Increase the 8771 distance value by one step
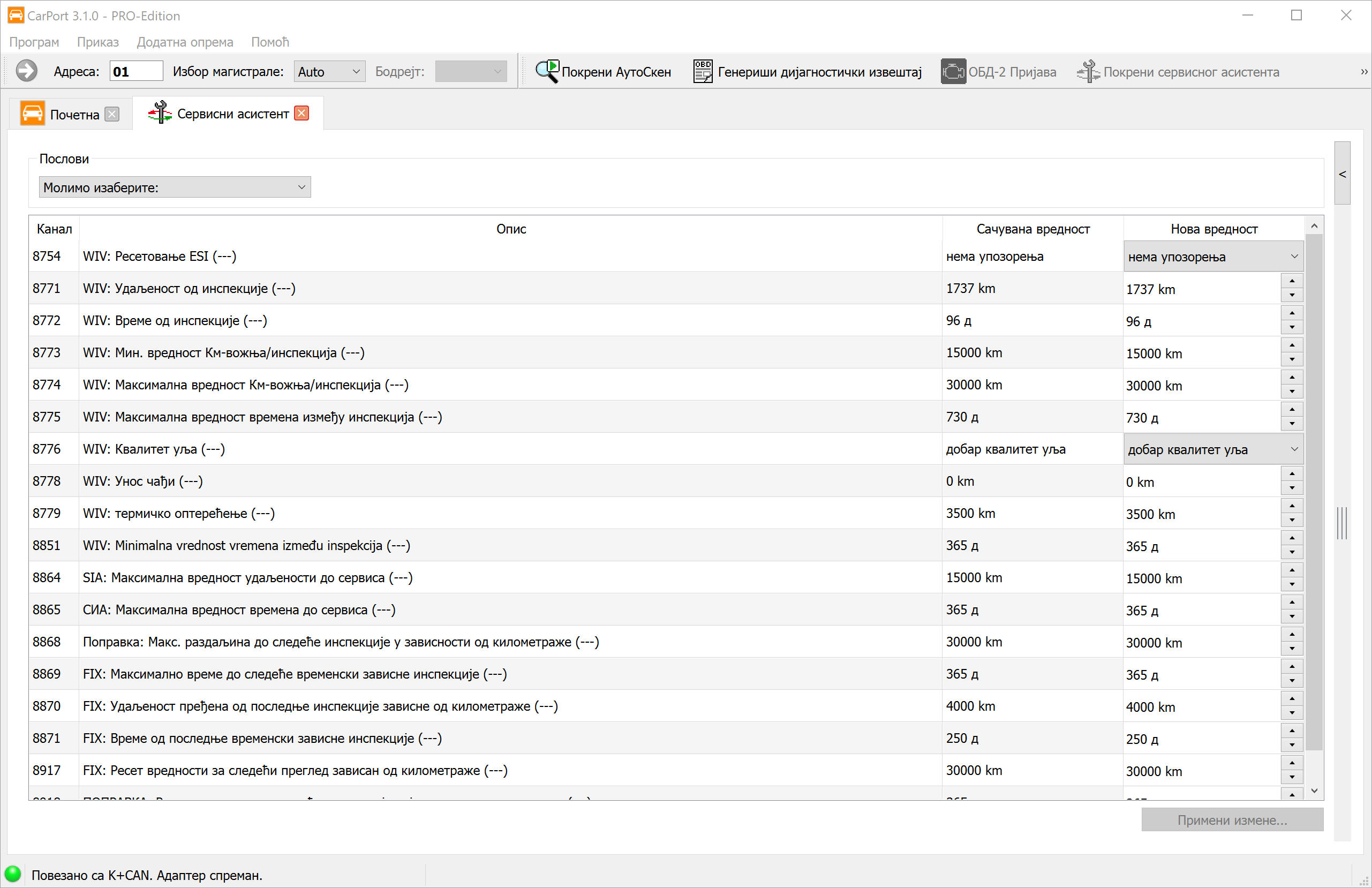This screenshot has width=1372, height=888. 1292,281
